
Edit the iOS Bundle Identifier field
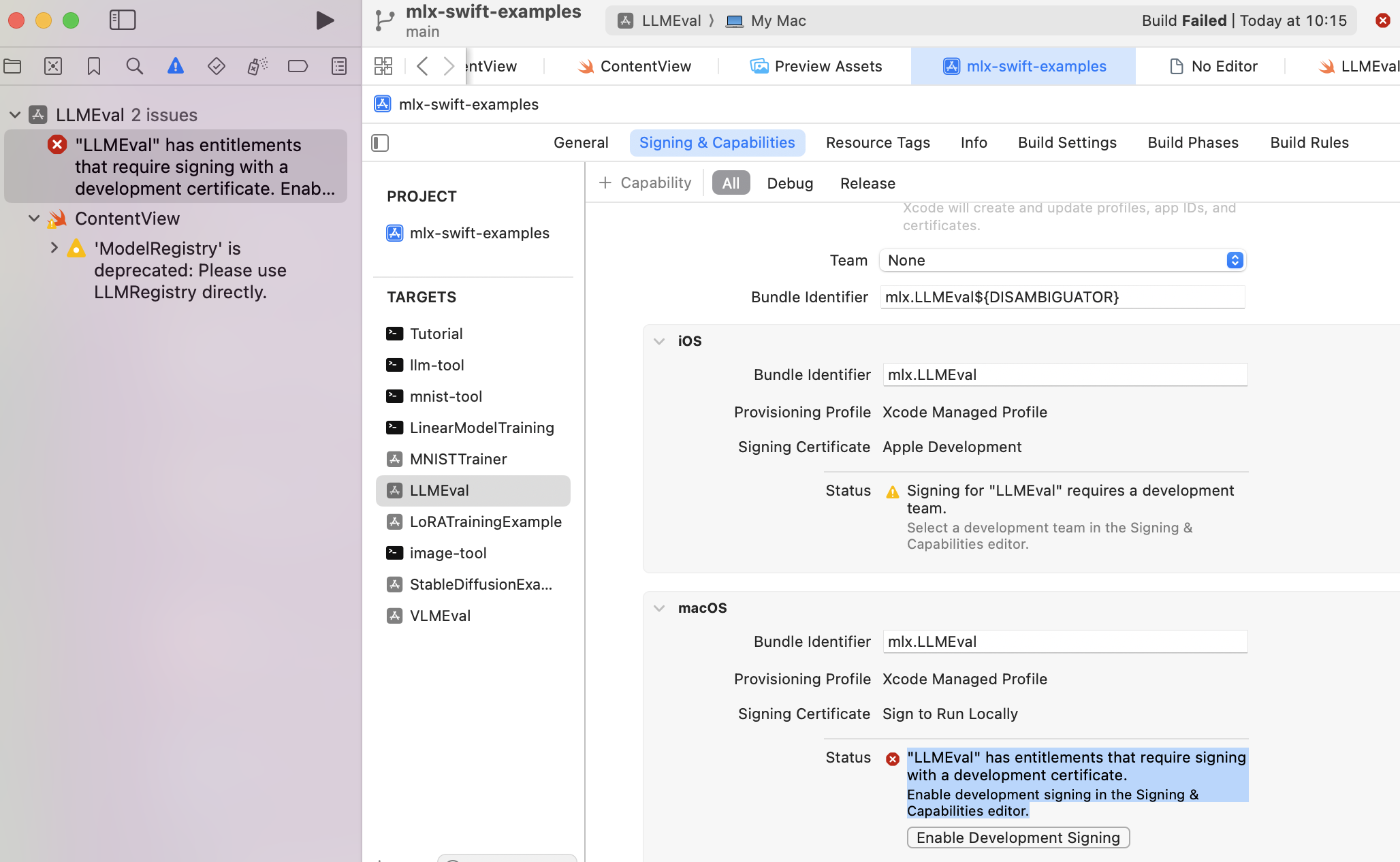[1065, 375]
